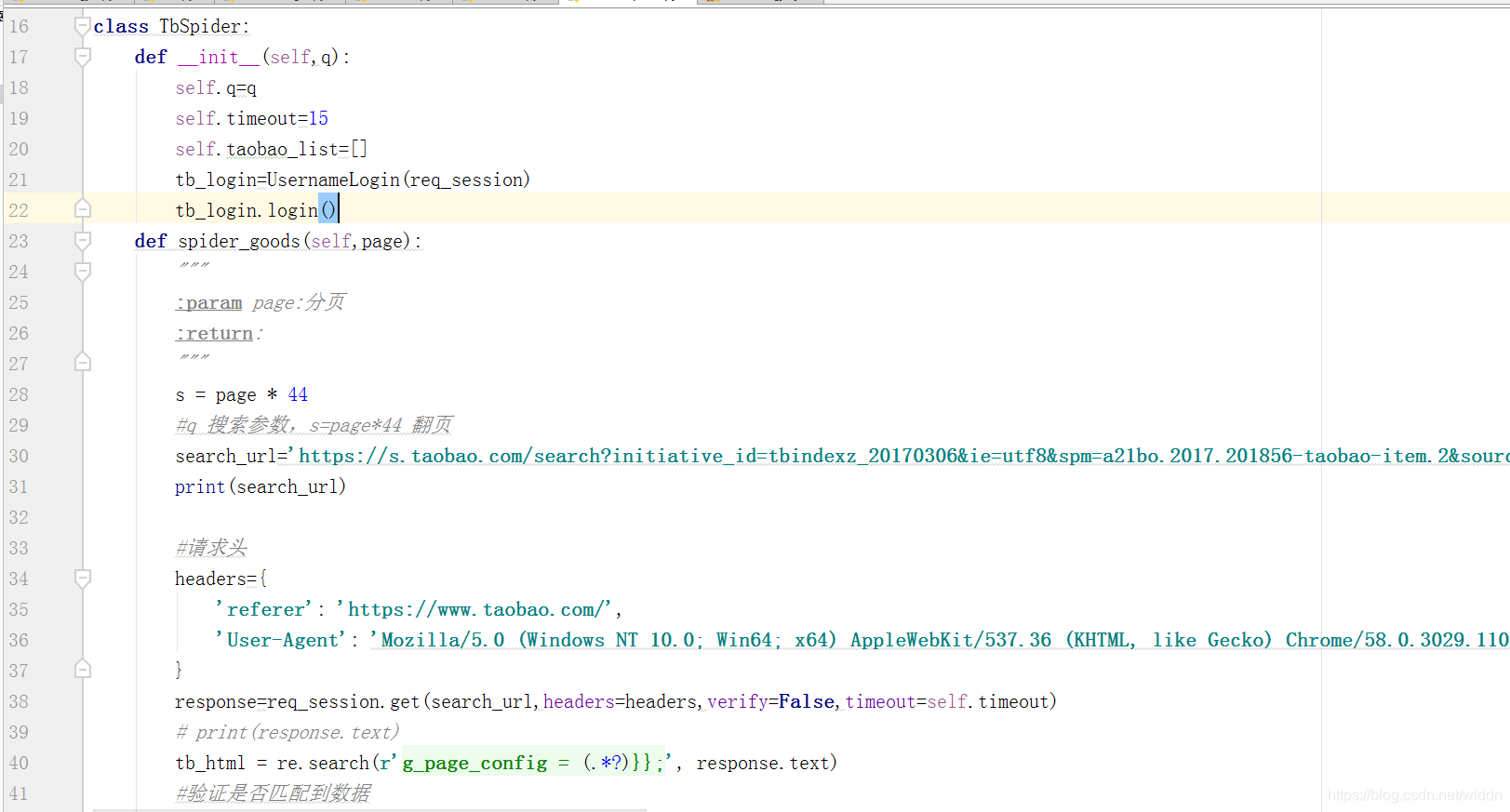Click on 's = page * 44' line
The width and height of the screenshot is (1510, 812).
(241, 394)
